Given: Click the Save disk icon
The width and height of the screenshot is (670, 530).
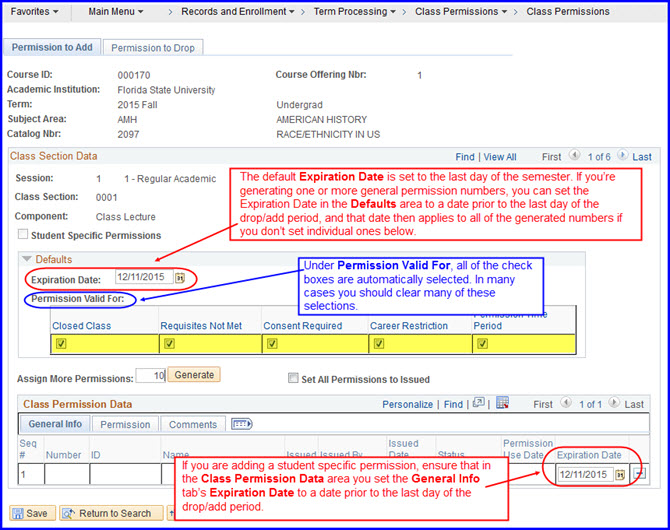Looking at the screenshot, I should click(x=18, y=513).
